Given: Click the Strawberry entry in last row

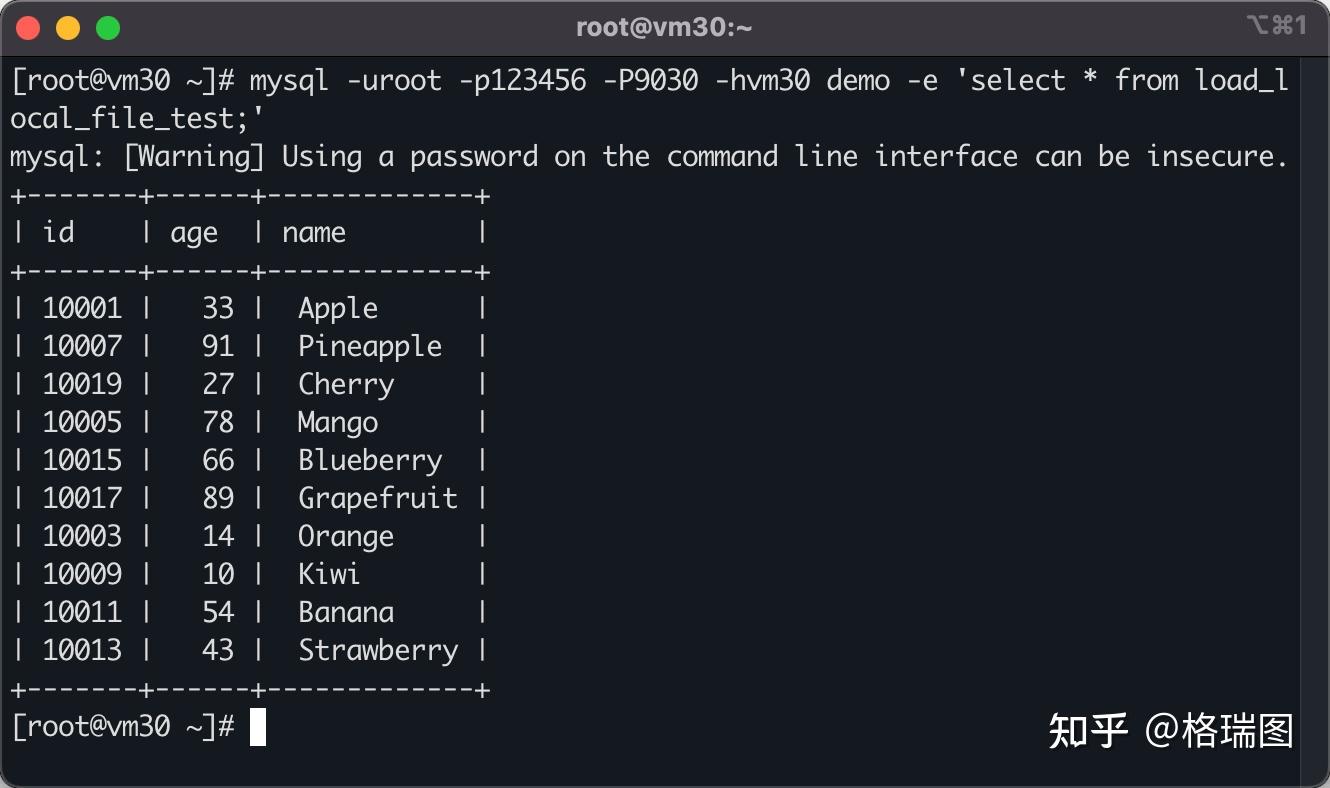Looking at the screenshot, I should click(378, 651).
